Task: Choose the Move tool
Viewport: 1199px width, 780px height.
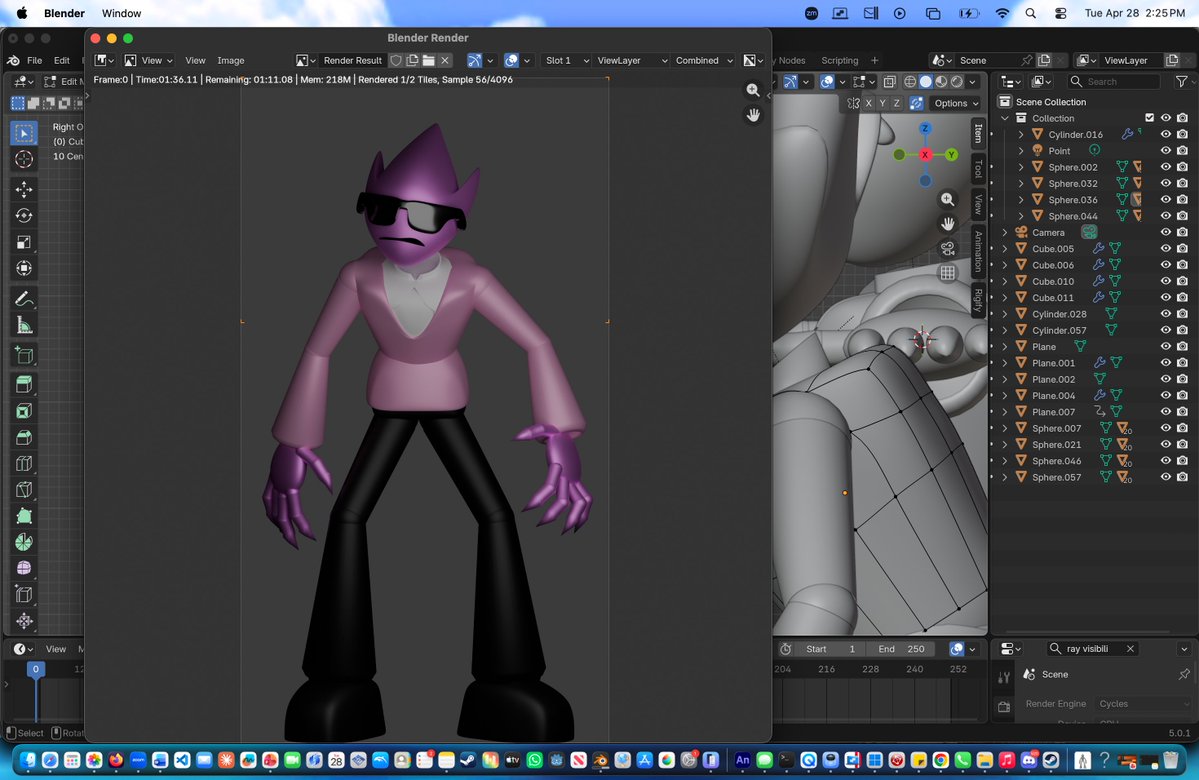Action: tap(24, 190)
